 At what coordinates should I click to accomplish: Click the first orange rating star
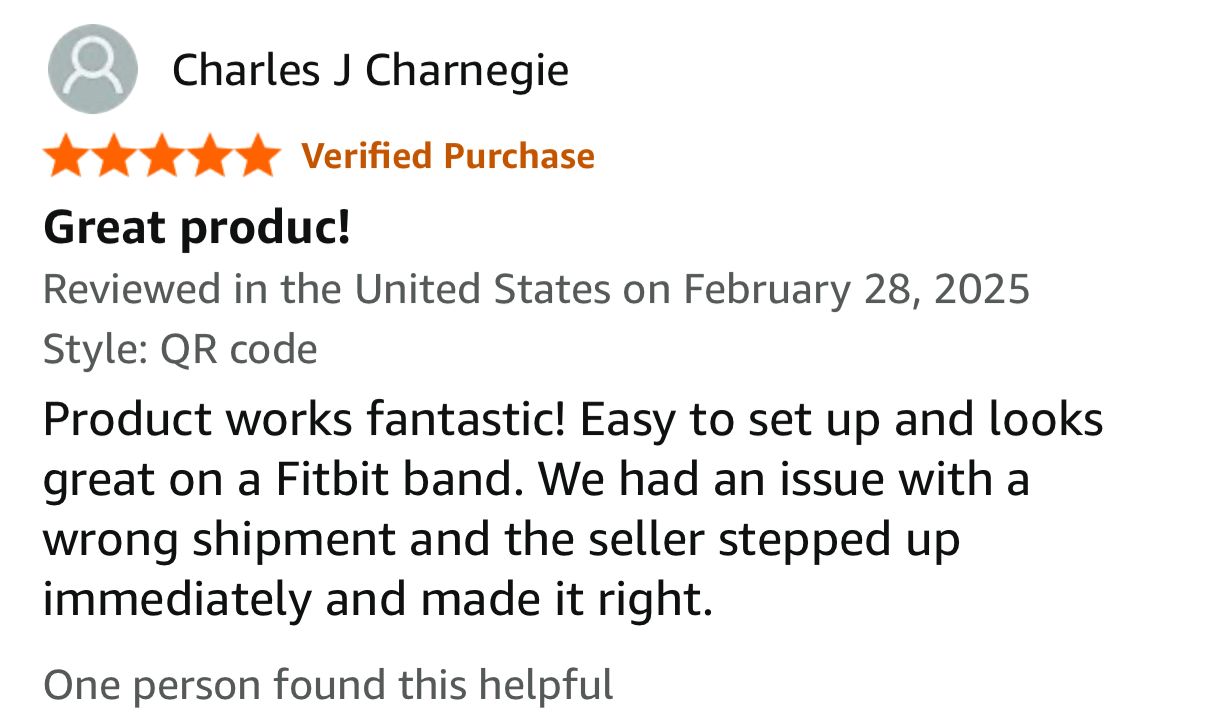[67, 157]
